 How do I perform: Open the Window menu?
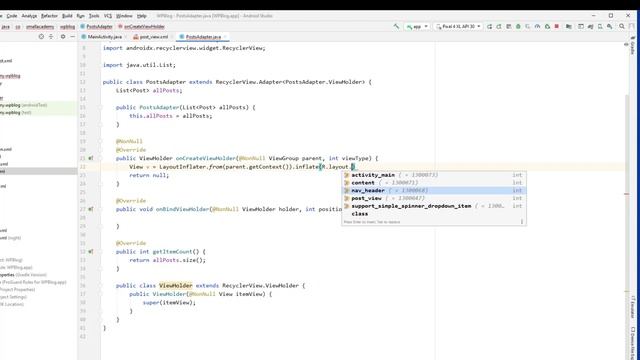point(124,16)
